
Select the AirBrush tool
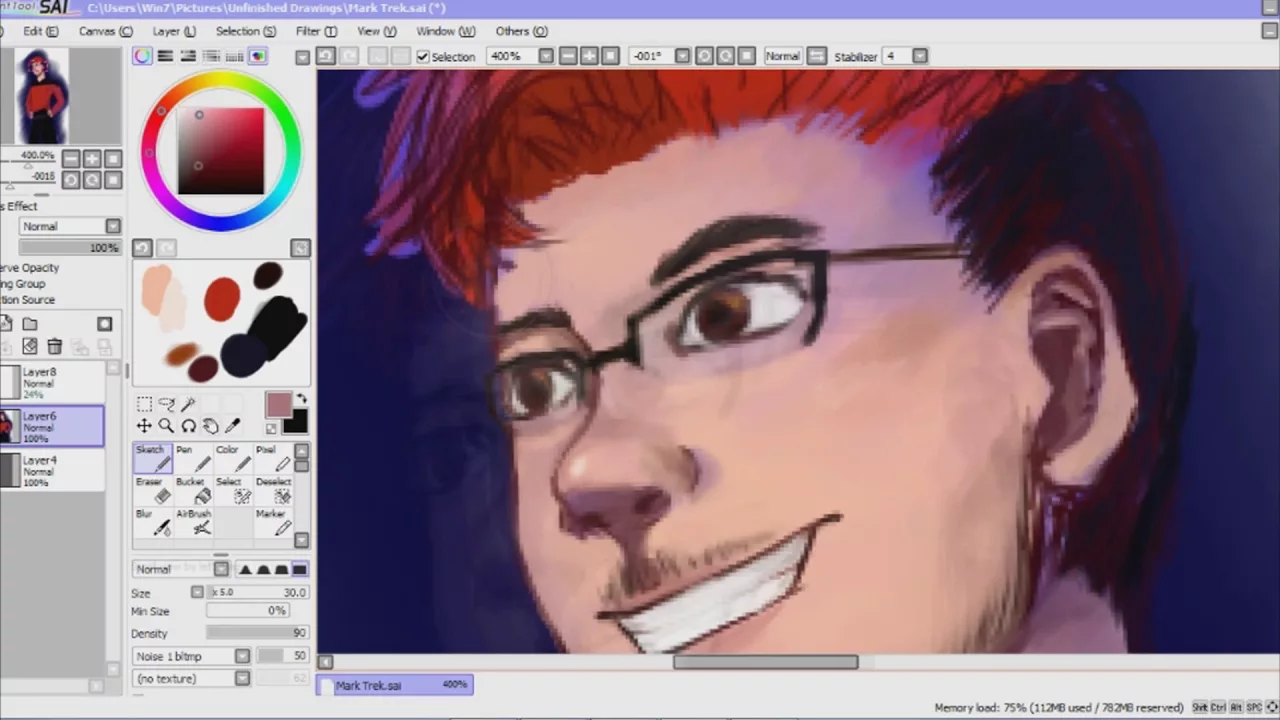pos(192,522)
